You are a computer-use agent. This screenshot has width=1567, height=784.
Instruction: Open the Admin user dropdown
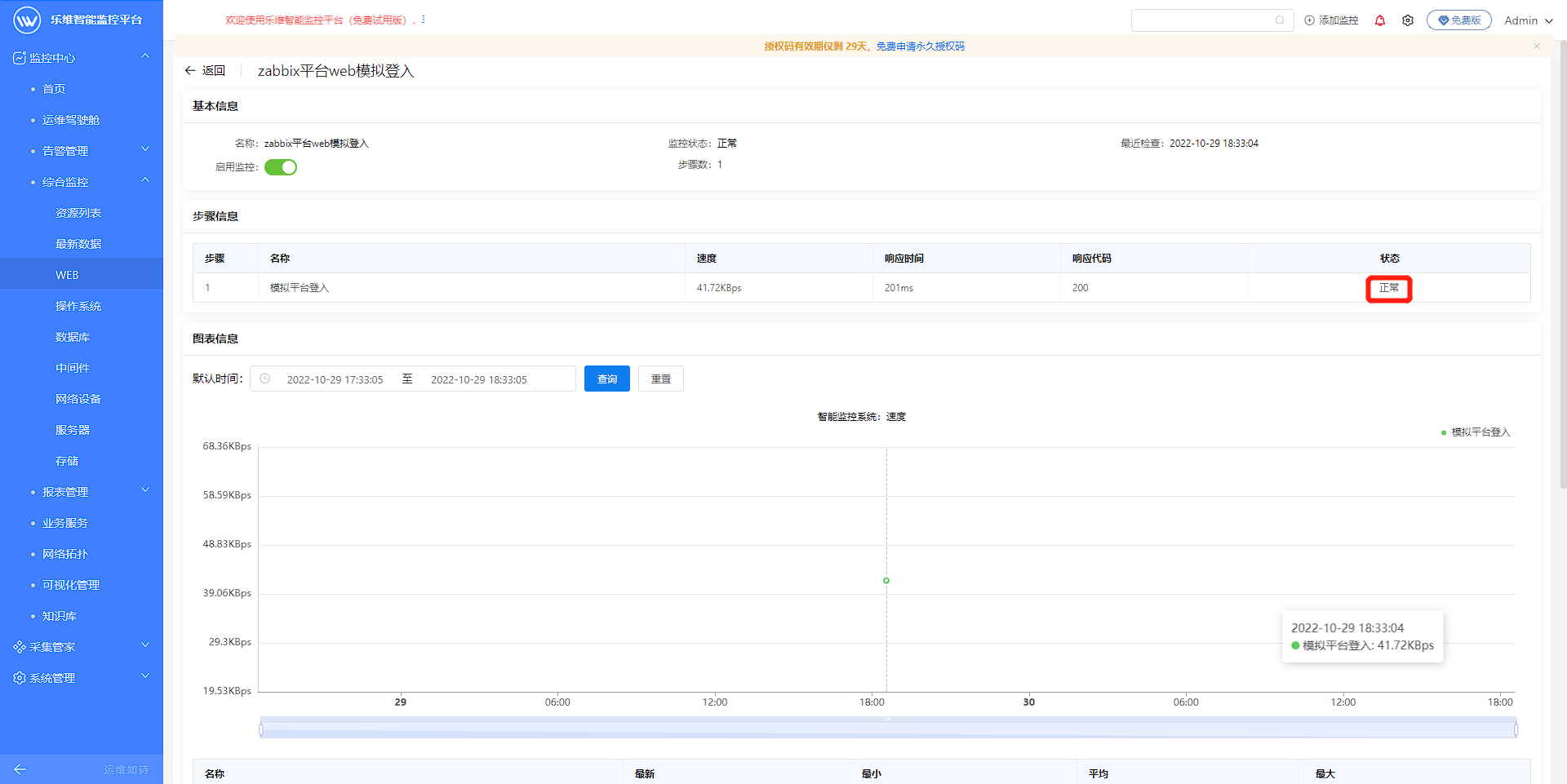pos(1529,20)
